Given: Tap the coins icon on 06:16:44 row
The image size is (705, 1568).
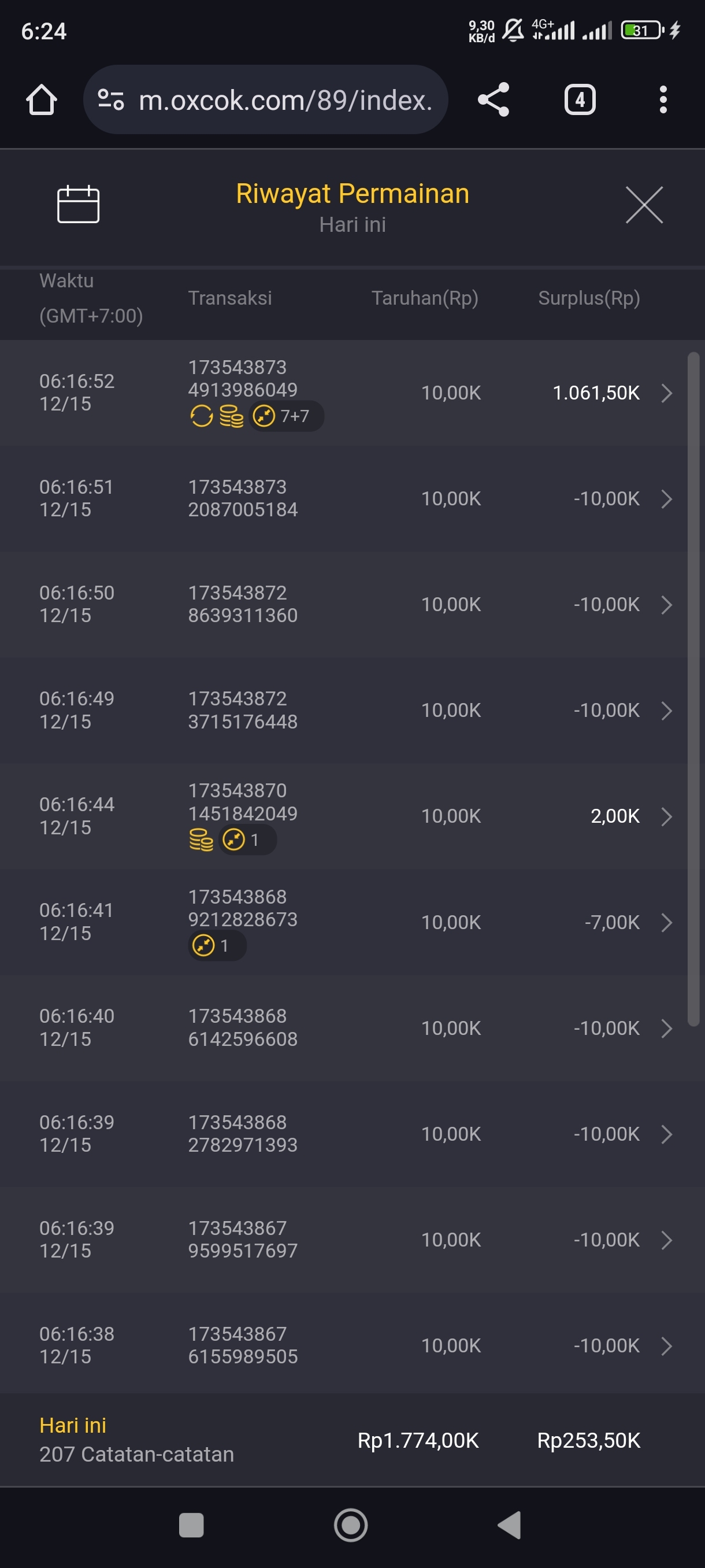Looking at the screenshot, I should coord(201,840).
